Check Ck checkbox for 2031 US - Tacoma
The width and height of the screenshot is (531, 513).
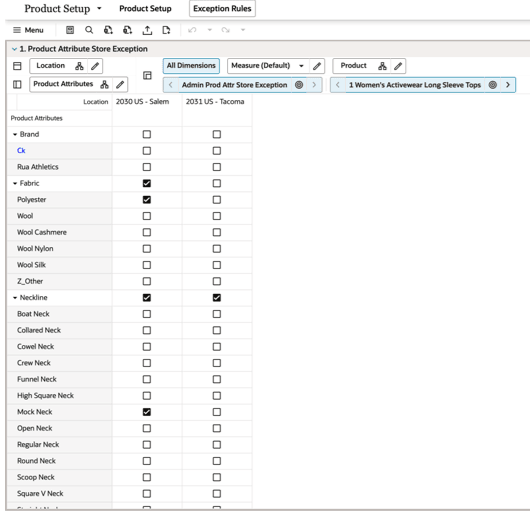pyautogui.click(x=217, y=151)
